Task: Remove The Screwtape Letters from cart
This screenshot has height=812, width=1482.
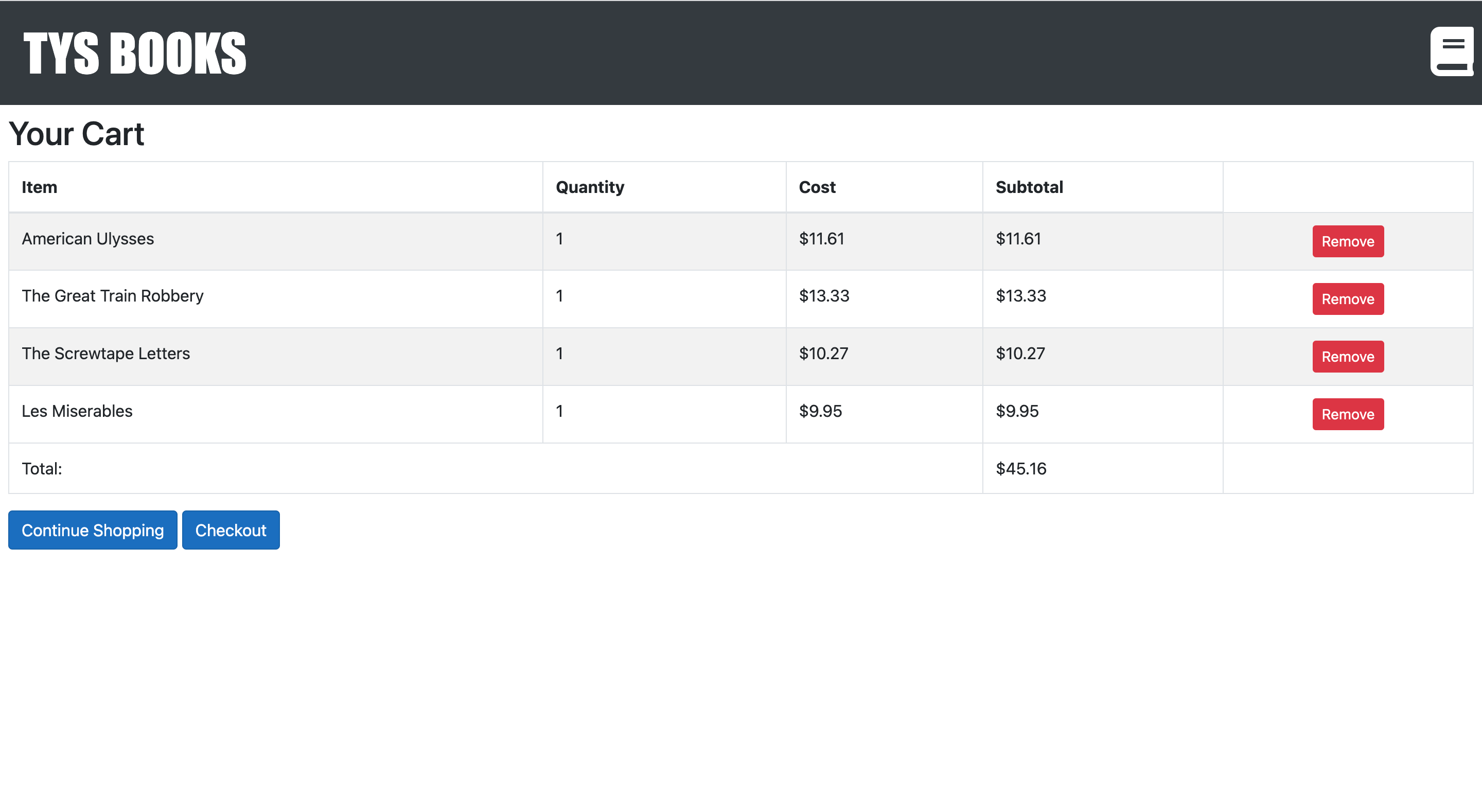Action: tap(1347, 356)
